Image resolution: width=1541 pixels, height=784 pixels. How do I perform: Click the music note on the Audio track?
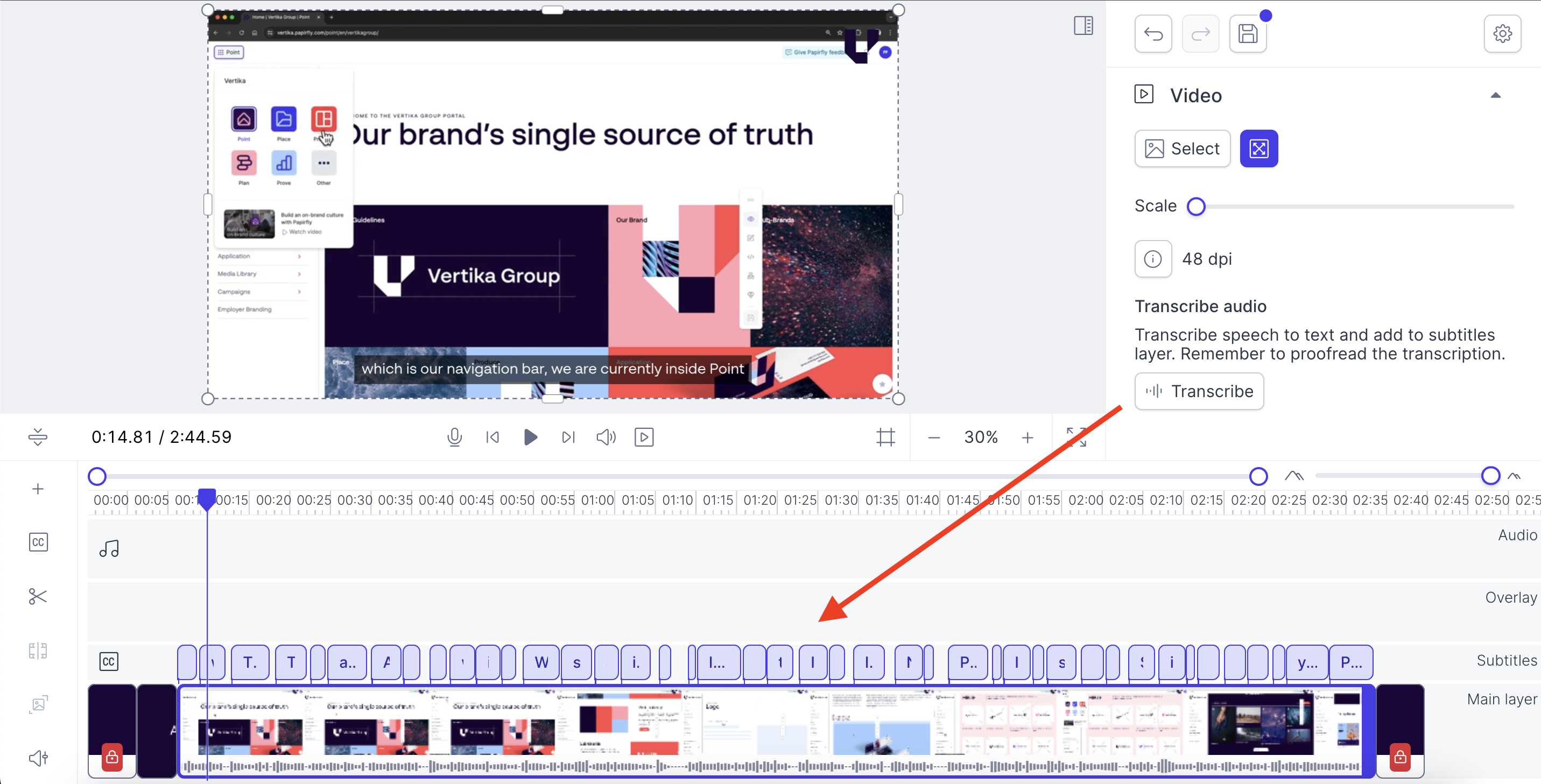pyautogui.click(x=109, y=548)
